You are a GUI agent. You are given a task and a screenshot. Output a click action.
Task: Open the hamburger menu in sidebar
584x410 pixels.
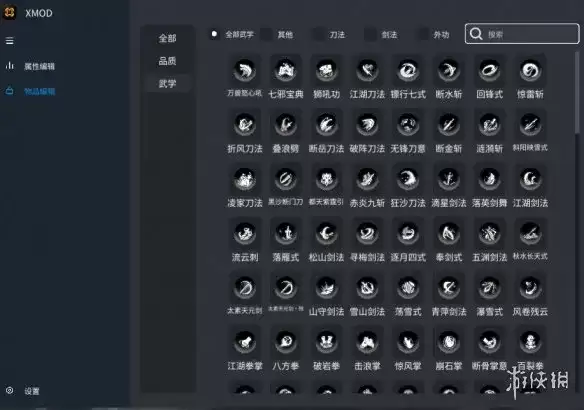10,41
